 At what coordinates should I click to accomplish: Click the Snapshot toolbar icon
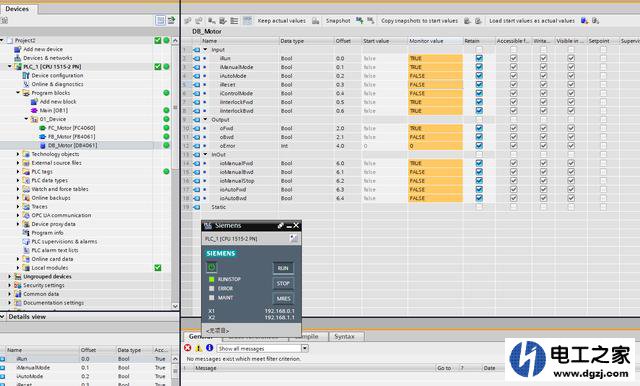tap(316, 21)
